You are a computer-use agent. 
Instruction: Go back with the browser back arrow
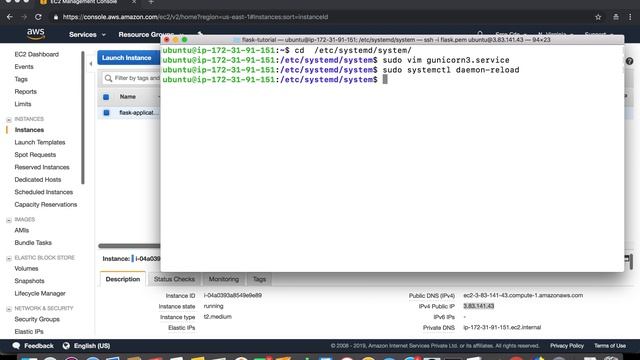(x=10, y=17)
